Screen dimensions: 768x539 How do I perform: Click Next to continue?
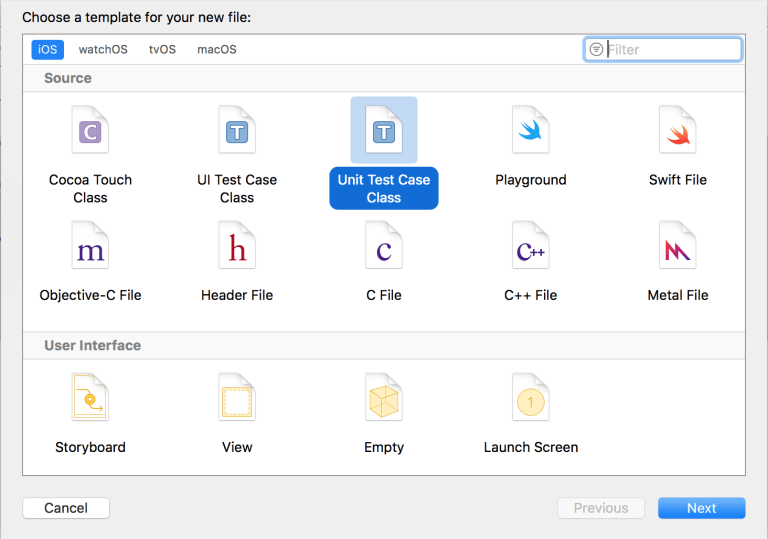click(701, 508)
